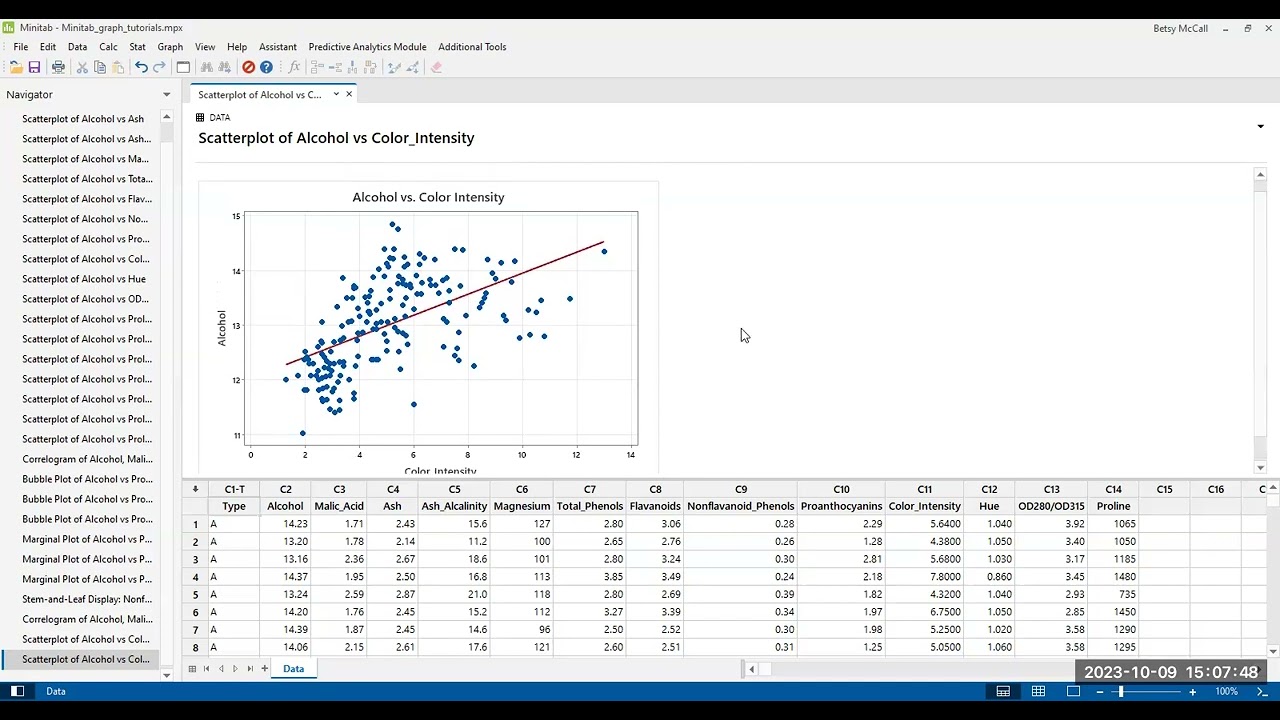Screen dimensions: 1280x720
Task: Open command line pane icon at status bar end
Action: coord(1262,691)
